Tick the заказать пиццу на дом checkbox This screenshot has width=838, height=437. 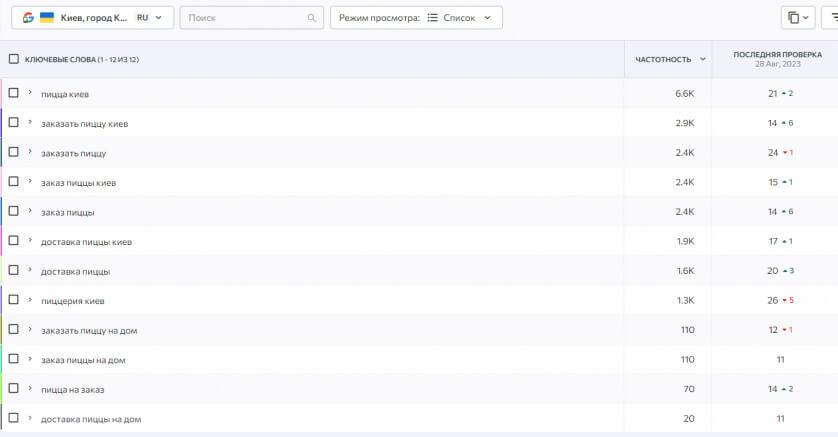tap(14, 330)
